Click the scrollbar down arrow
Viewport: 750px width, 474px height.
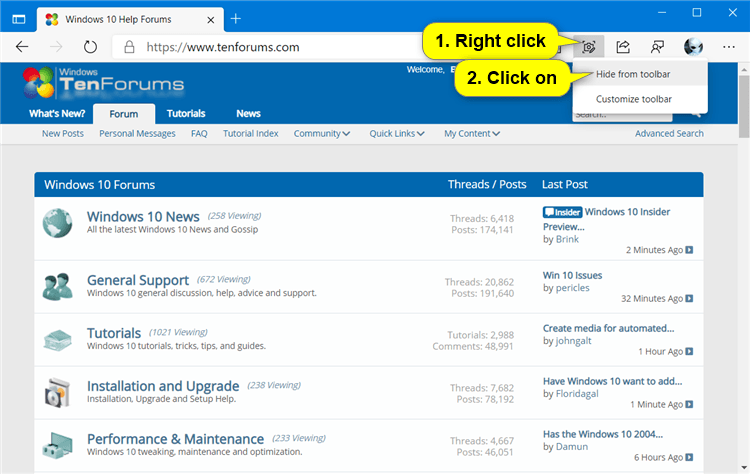(x=744, y=468)
